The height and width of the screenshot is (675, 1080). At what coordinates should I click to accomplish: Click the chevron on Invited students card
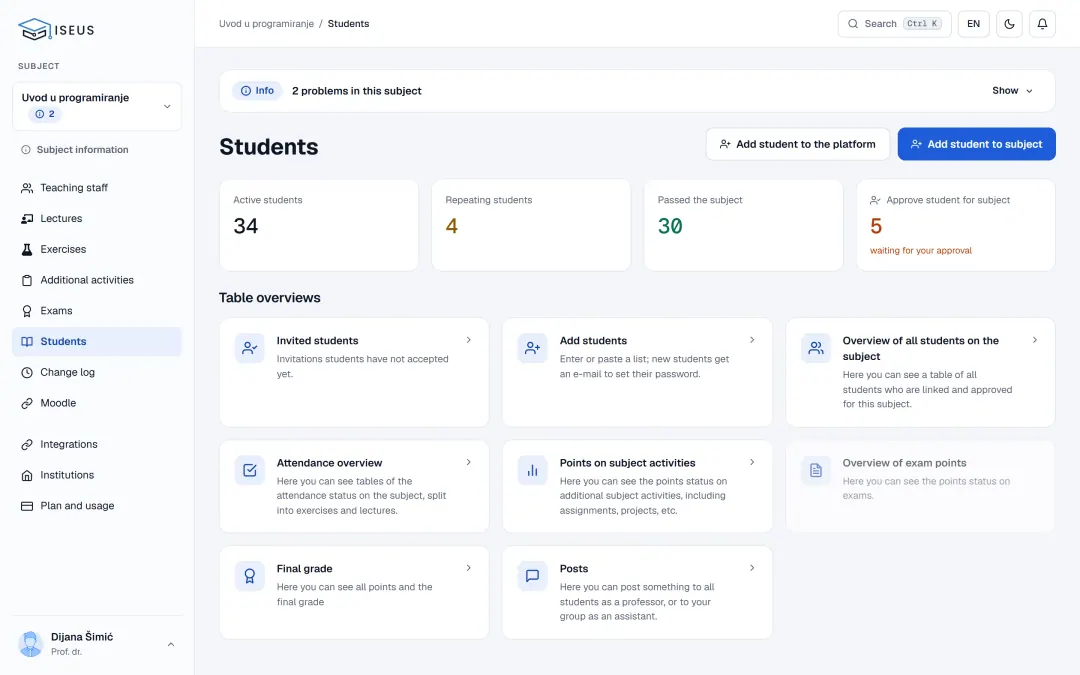coord(468,340)
